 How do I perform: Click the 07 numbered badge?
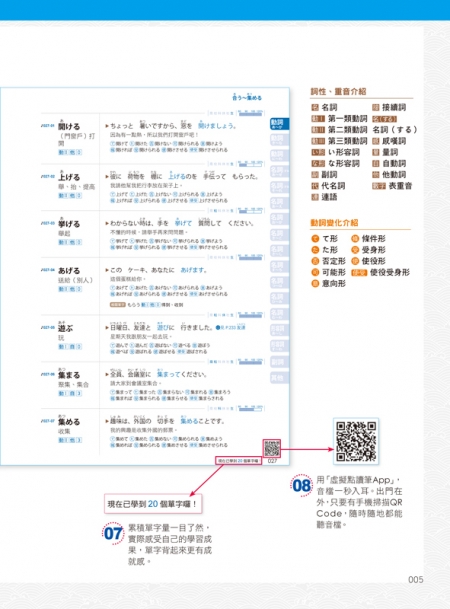(x=113, y=533)
